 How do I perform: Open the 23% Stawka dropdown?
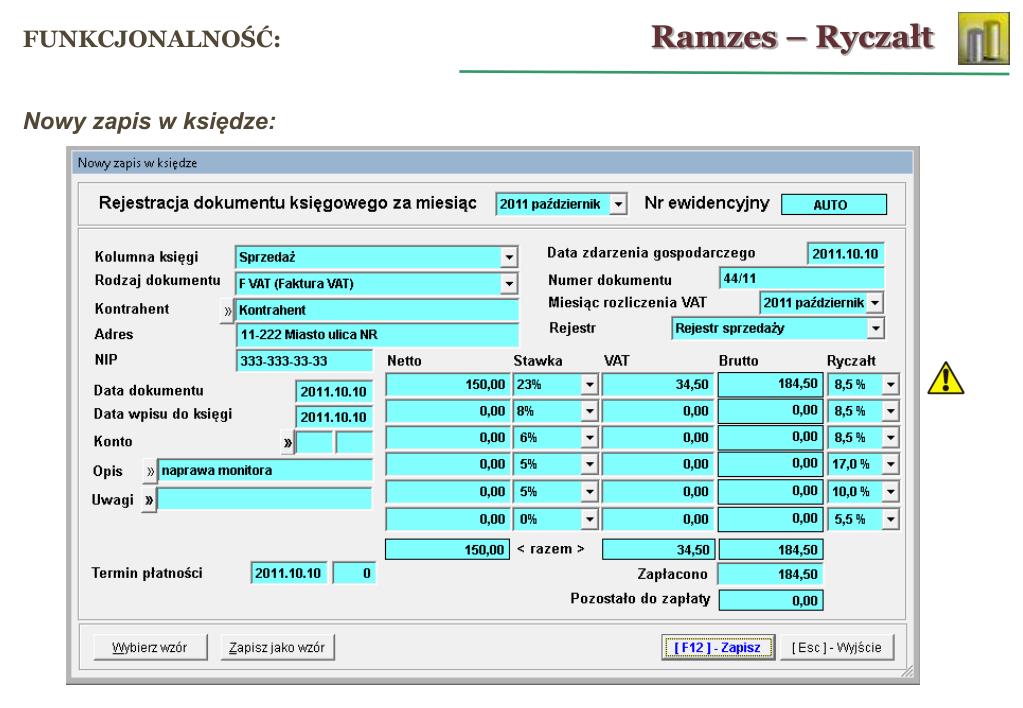[x=589, y=385]
